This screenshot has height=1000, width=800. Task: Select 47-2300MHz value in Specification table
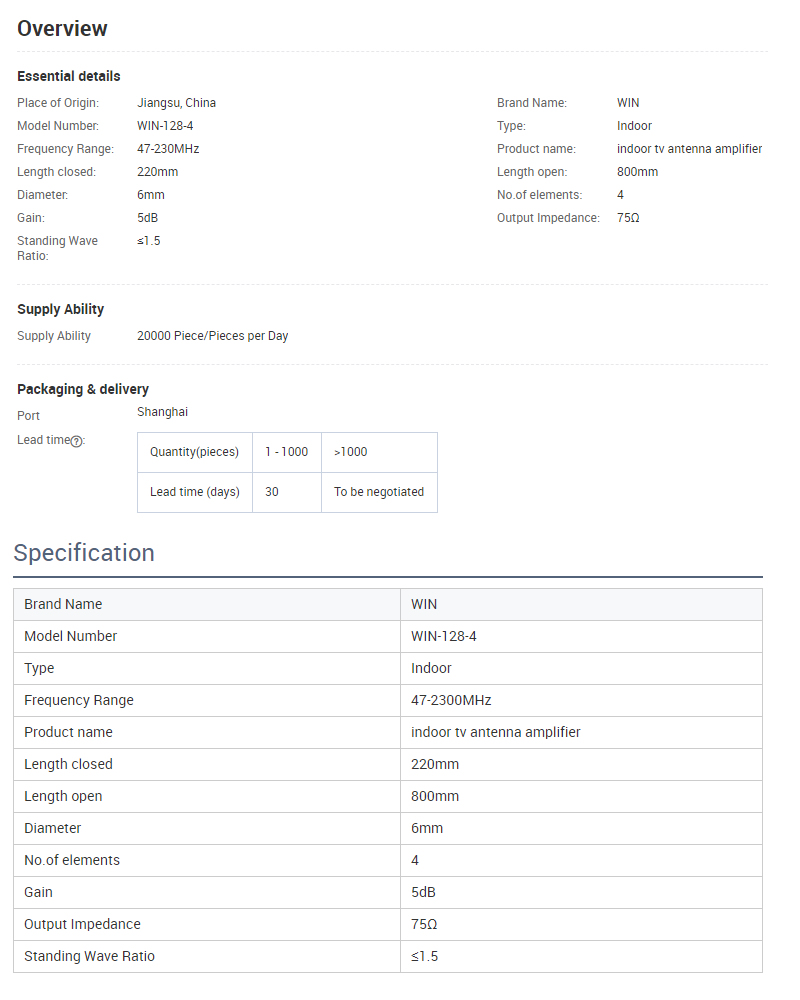tap(451, 700)
